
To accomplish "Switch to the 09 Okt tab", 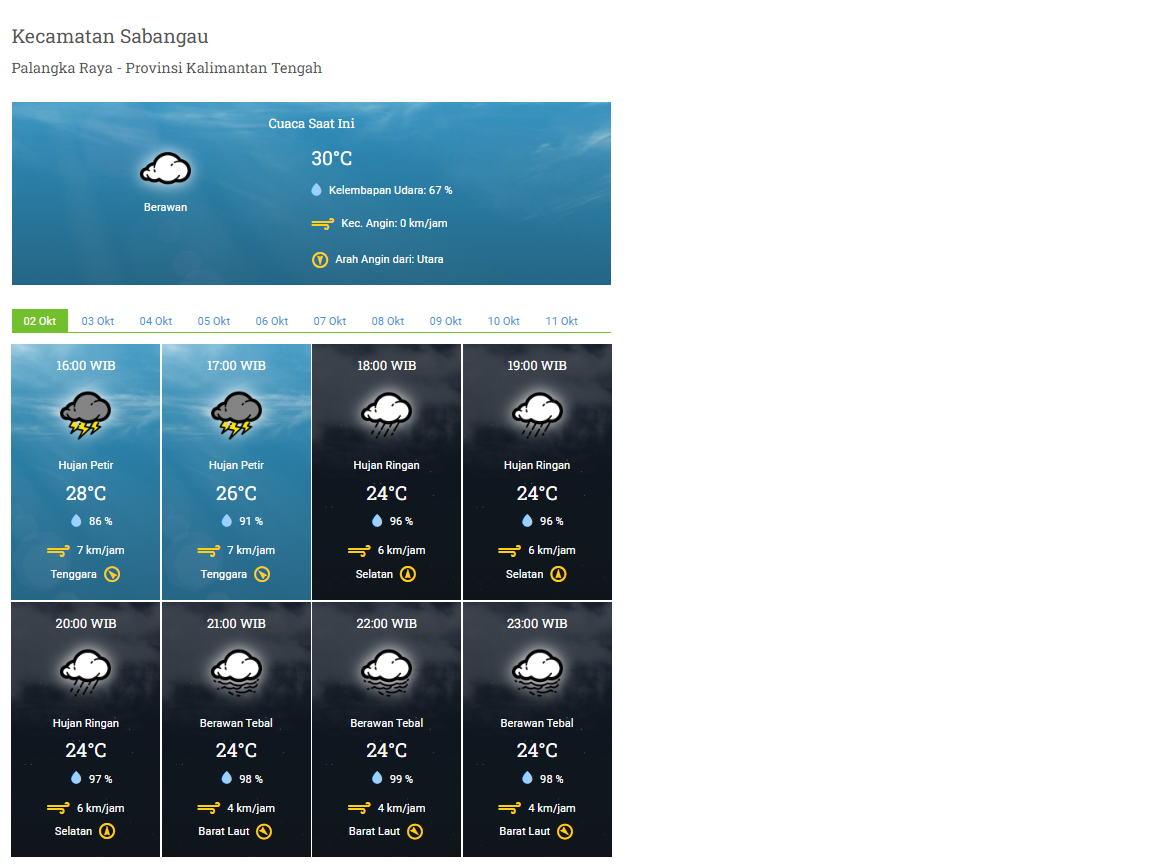I will coord(446,321).
